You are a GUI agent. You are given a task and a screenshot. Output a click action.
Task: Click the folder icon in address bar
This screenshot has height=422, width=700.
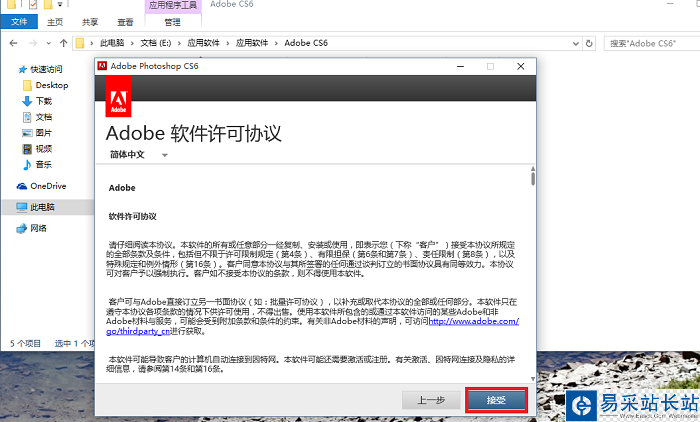click(x=80, y=43)
